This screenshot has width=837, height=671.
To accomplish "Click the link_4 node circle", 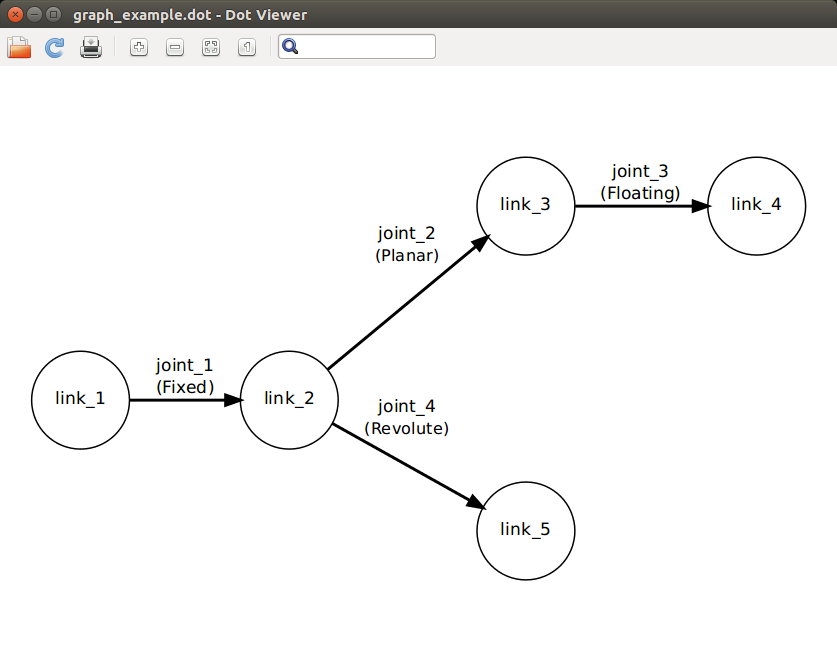I will click(x=756, y=205).
